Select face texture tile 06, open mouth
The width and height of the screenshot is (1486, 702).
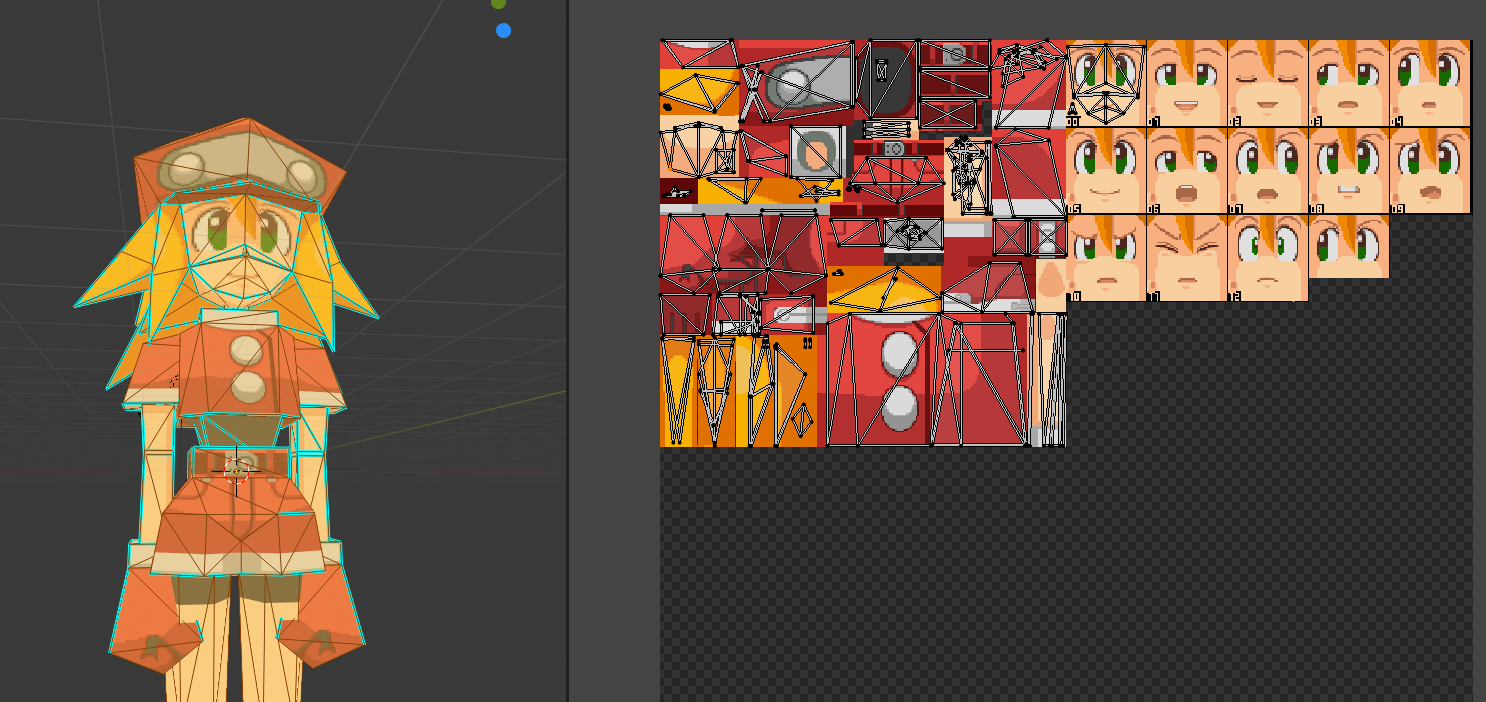[x=1187, y=171]
